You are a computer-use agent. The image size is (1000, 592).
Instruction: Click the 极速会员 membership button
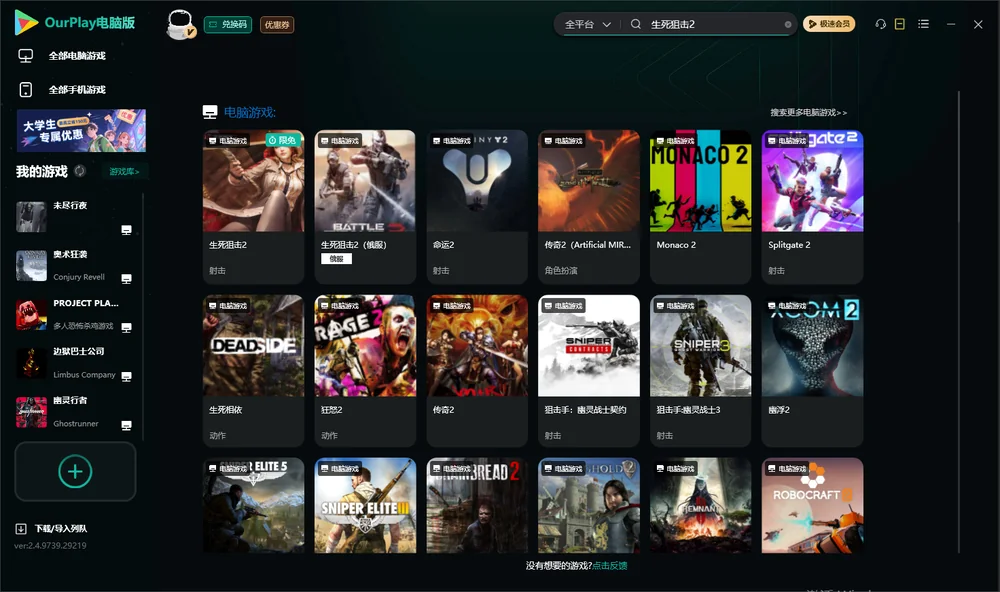(x=829, y=24)
